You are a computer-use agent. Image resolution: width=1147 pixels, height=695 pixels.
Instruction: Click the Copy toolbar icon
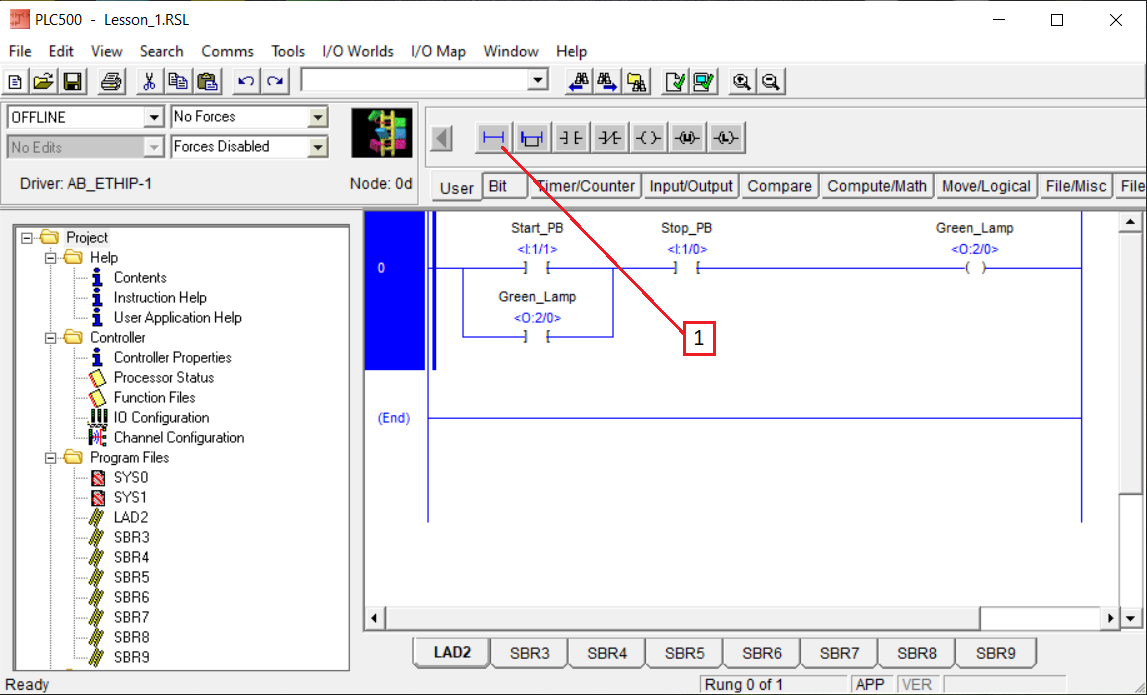pos(178,81)
